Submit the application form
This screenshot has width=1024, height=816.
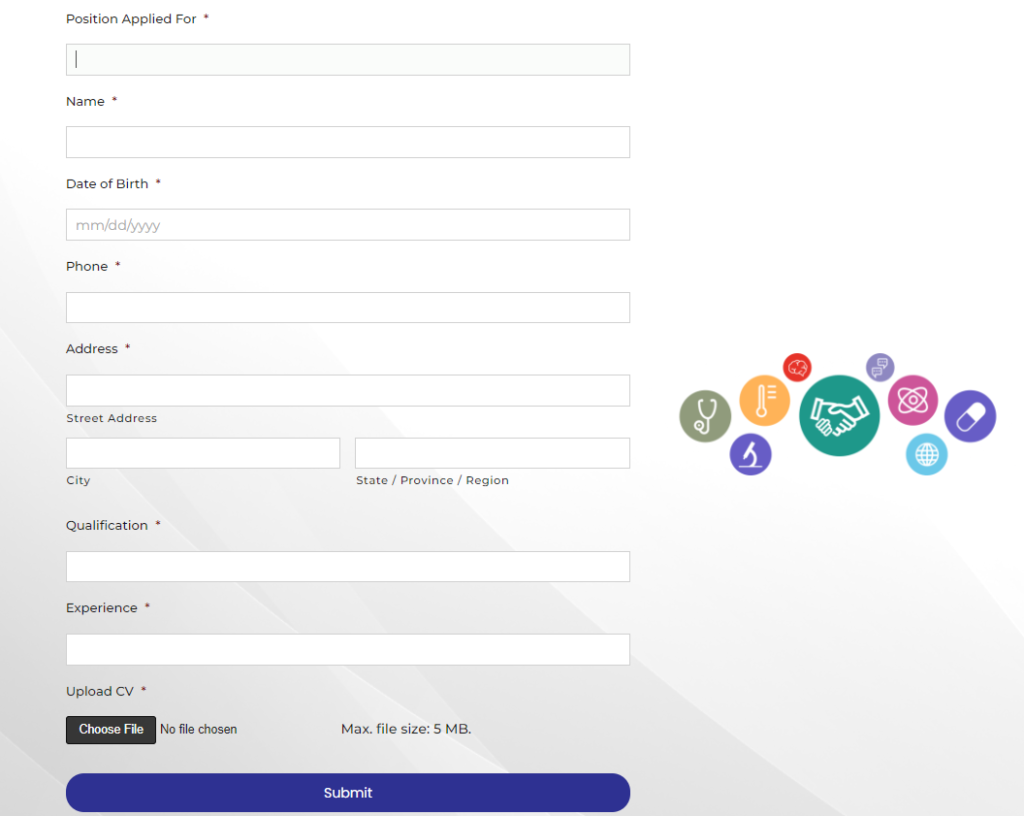(x=347, y=792)
